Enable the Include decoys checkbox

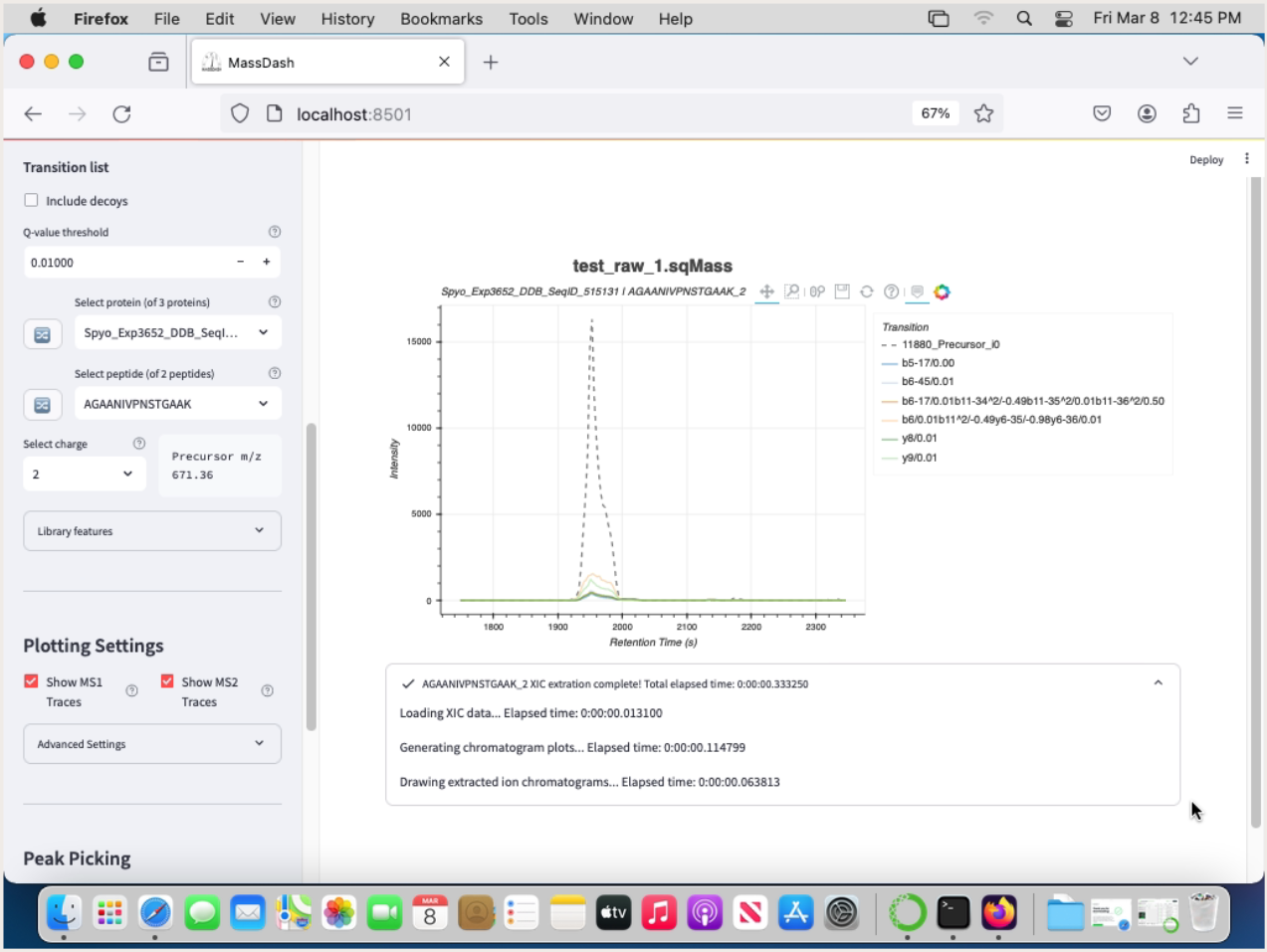[32, 200]
